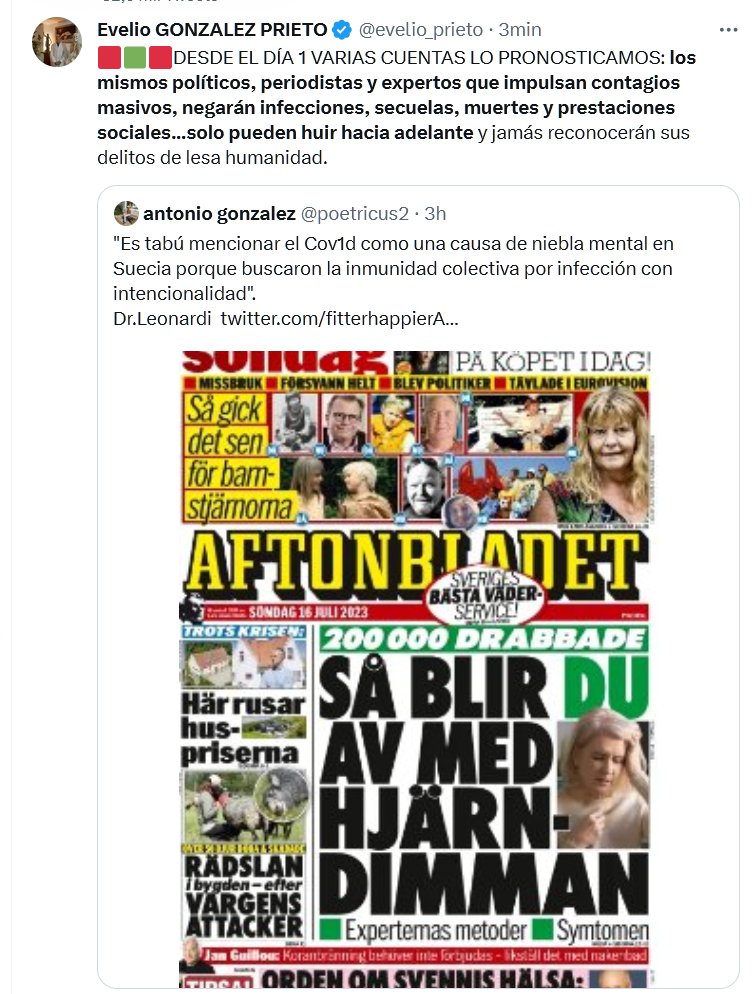Click the red-green-red emoji squares in tweet
Image resolution: width=756 pixels, height=994 pixels.
[x=134, y=58]
